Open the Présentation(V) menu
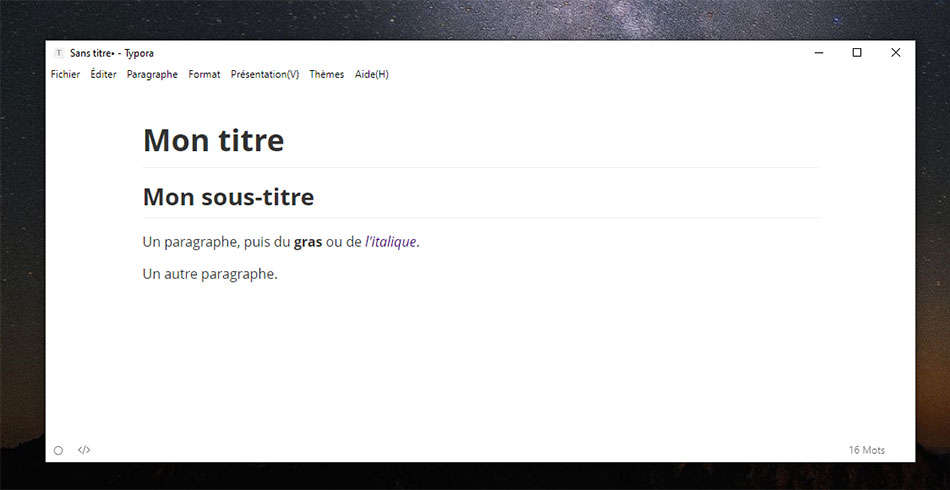Viewport: 950px width, 490px height. point(264,74)
